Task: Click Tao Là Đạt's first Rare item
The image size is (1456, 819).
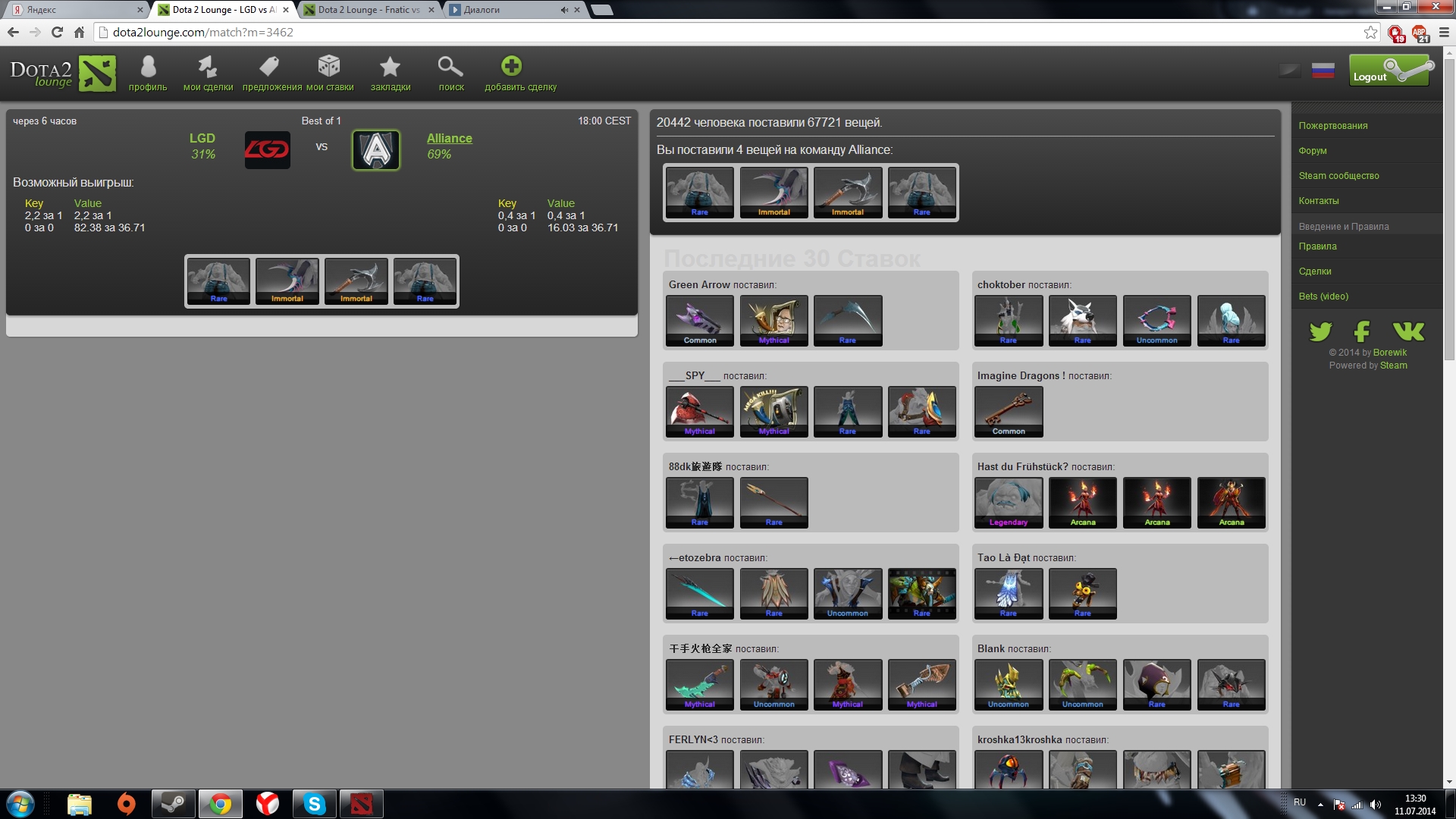Action: click(x=1009, y=594)
